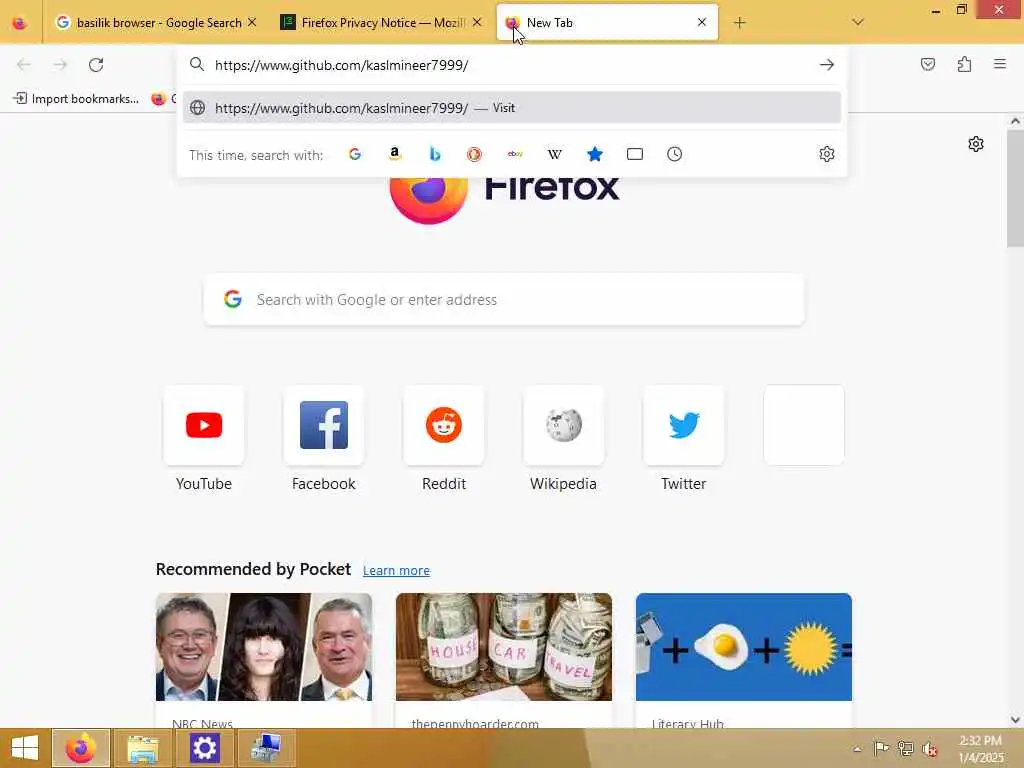Viewport: 1024px width, 768px height.
Task: Close the basilik browser Google Search tab
Action: point(252,22)
